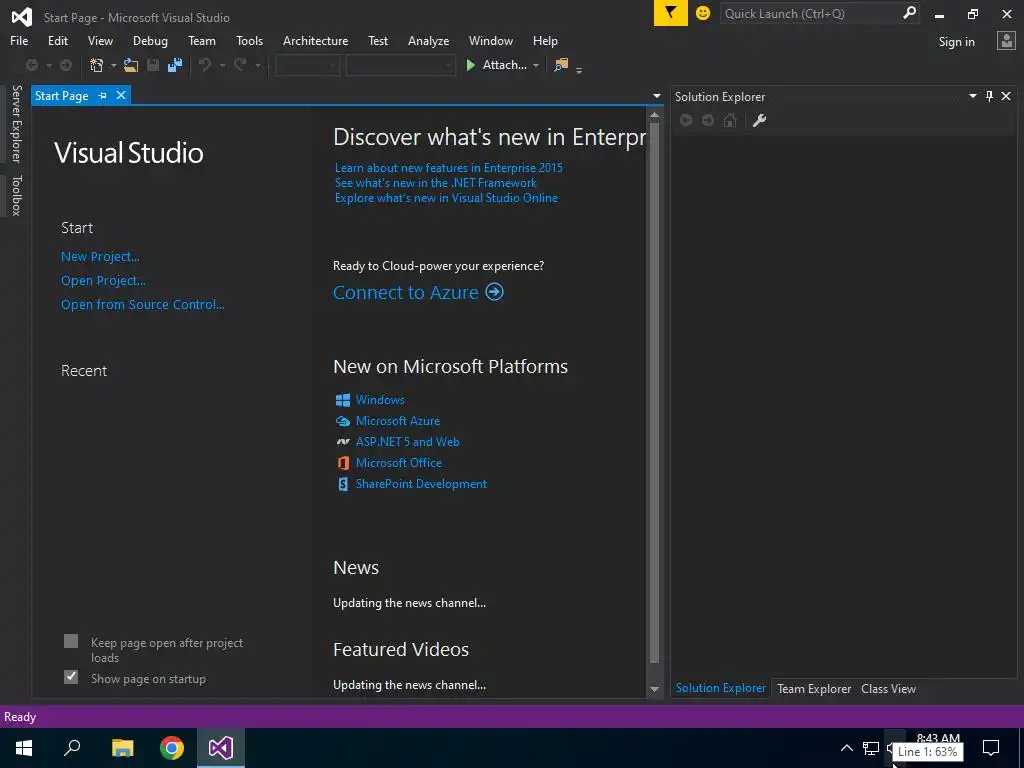Screen dimensions: 1024x768
Task: Click the Solution Explorer Forward icon
Action: point(708,120)
